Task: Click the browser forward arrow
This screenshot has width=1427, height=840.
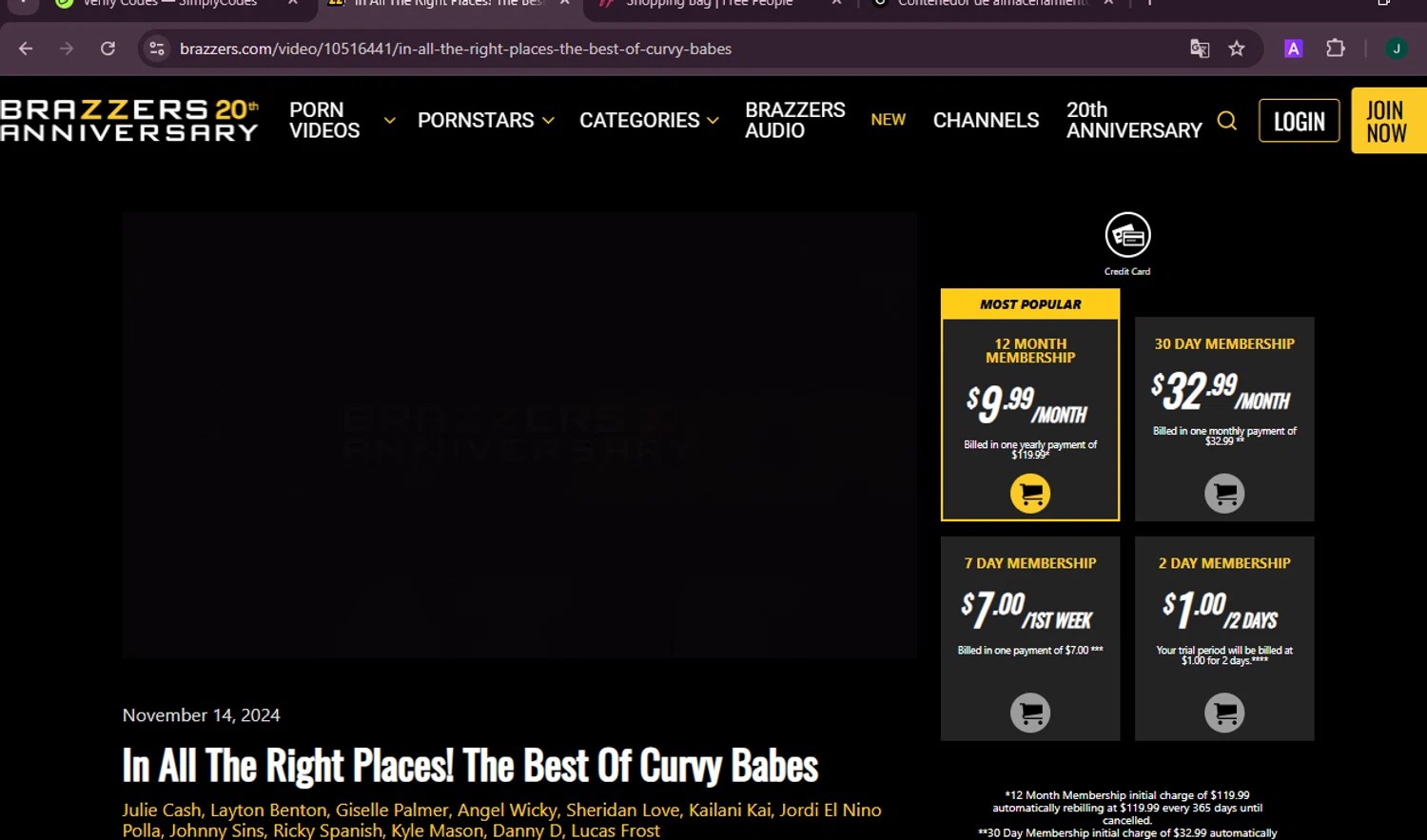Action: (67, 49)
